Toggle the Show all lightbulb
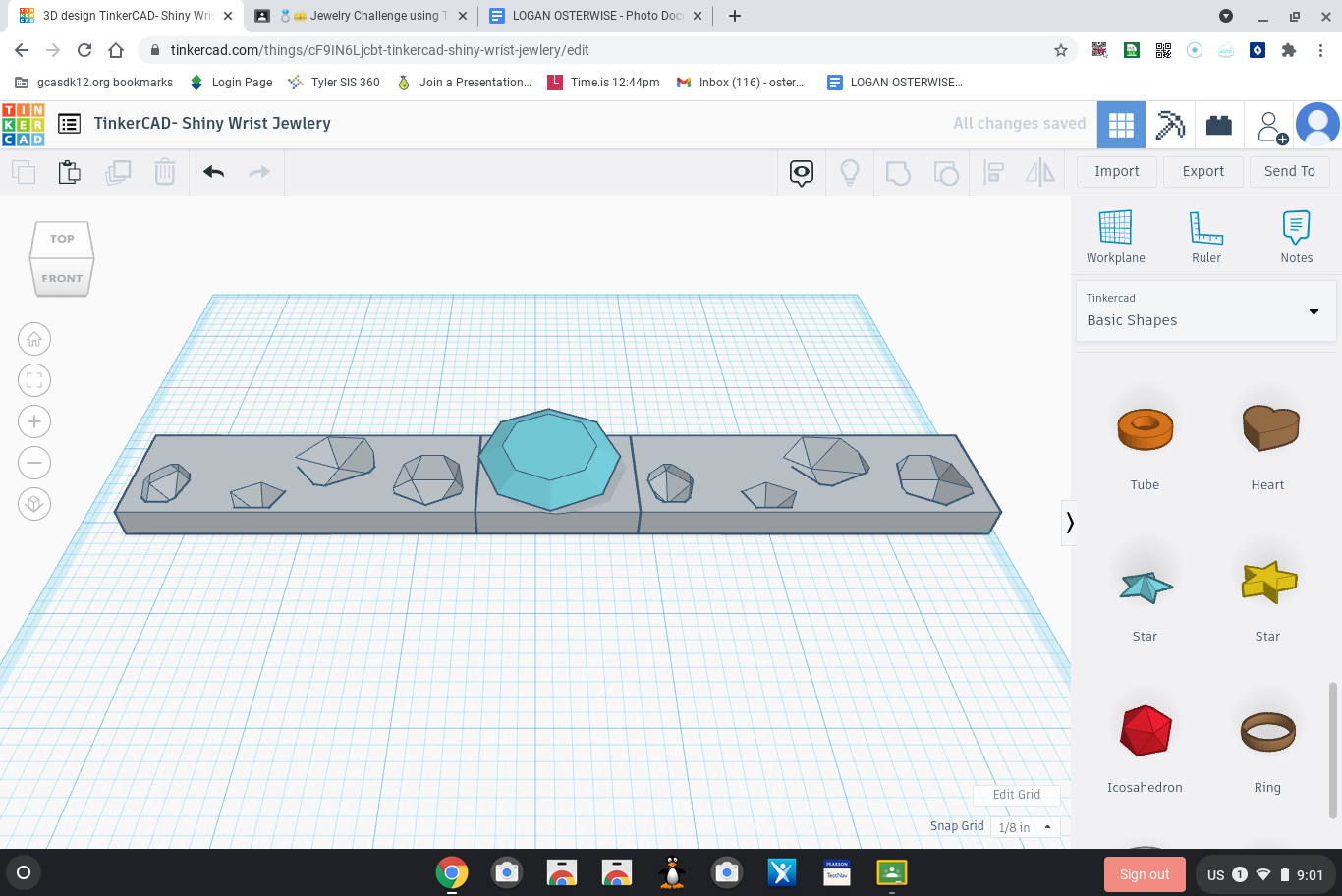Image resolution: width=1342 pixels, height=896 pixels. (x=850, y=173)
